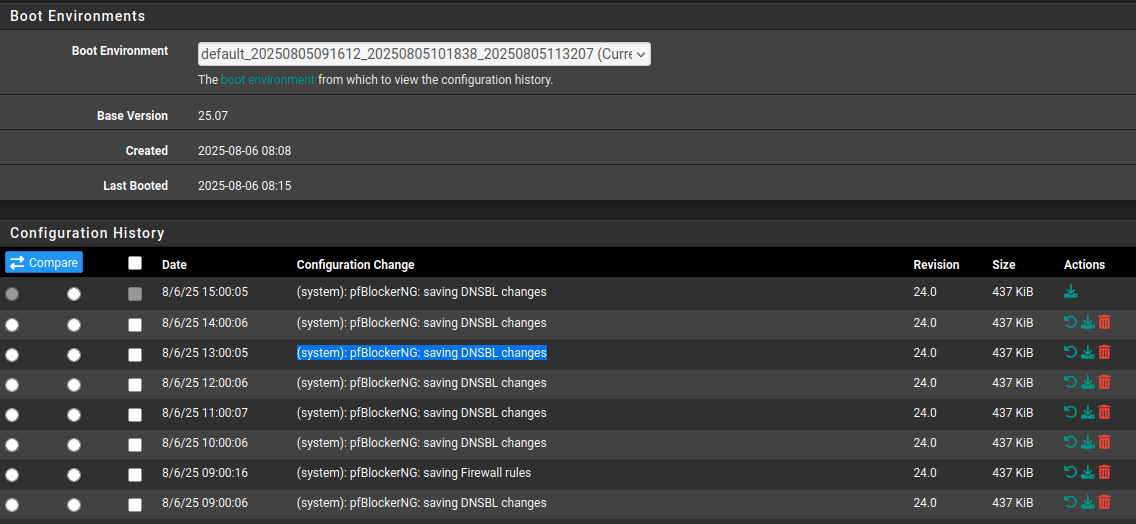This screenshot has height=524, width=1136.
Task: Delete the 11:00:07 configuration
Action: pyautogui.click(x=1104, y=412)
